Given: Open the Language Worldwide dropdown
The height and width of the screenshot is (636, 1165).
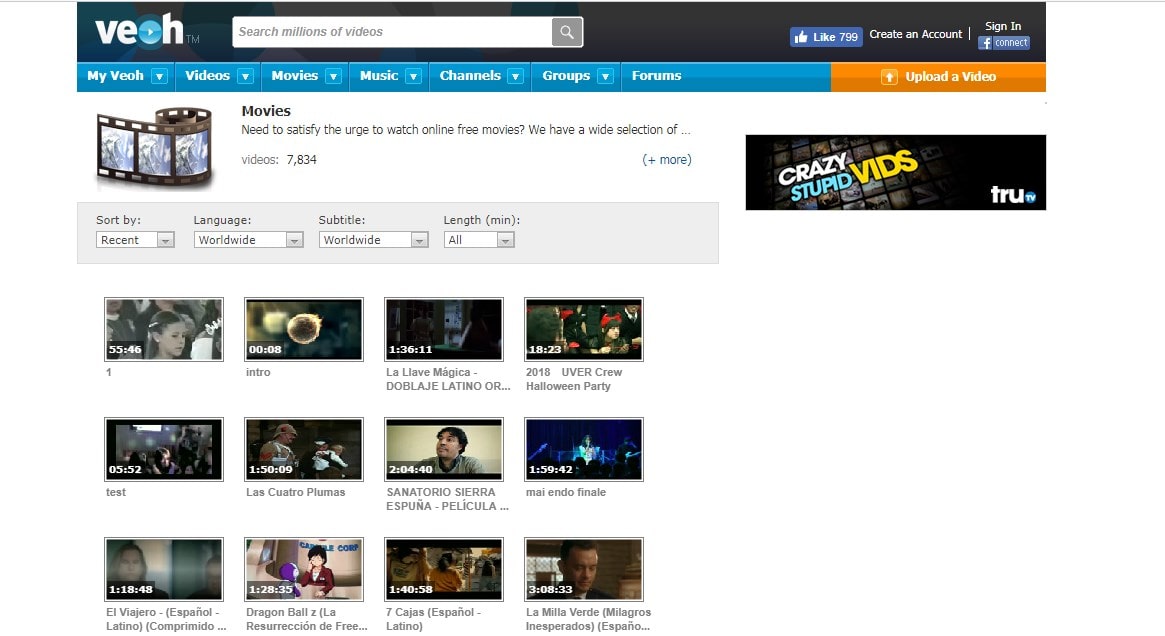Looking at the screenshot, I should click(248, 240).
